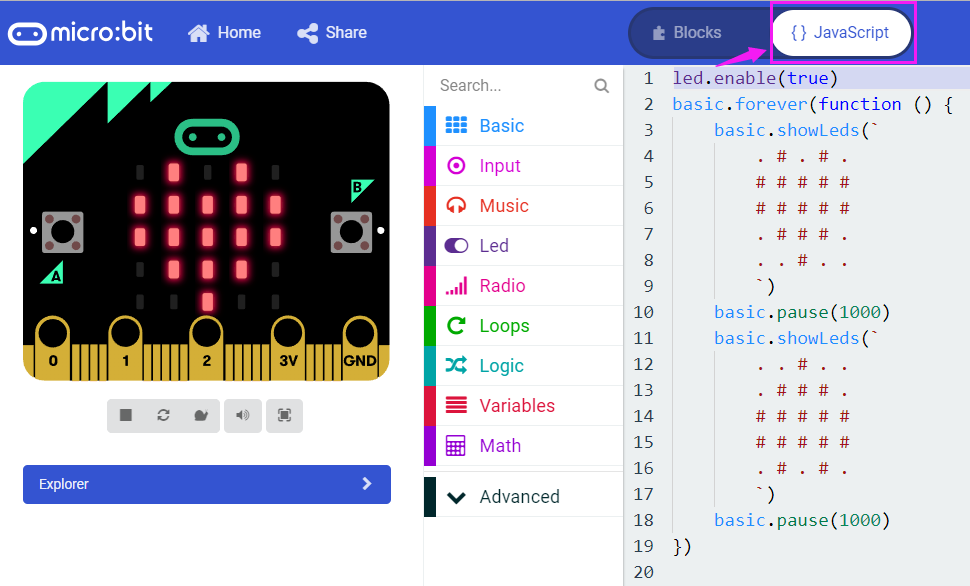970x586 pixels.
Task: Click the micro:bit face logo on simulator
Action: tap(207, 137)
